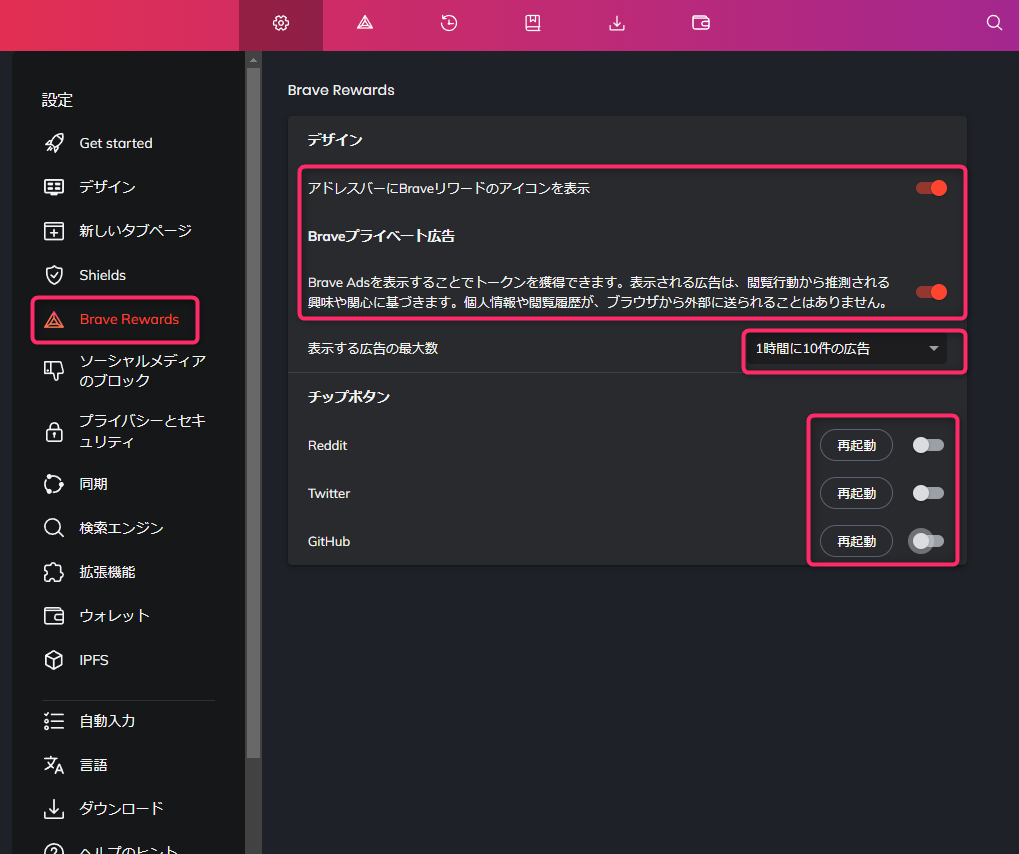Disable the Brave Private Ads toggle
Image resolution: width=1019 pixels, height=854 pixels.
click(931, 292)
